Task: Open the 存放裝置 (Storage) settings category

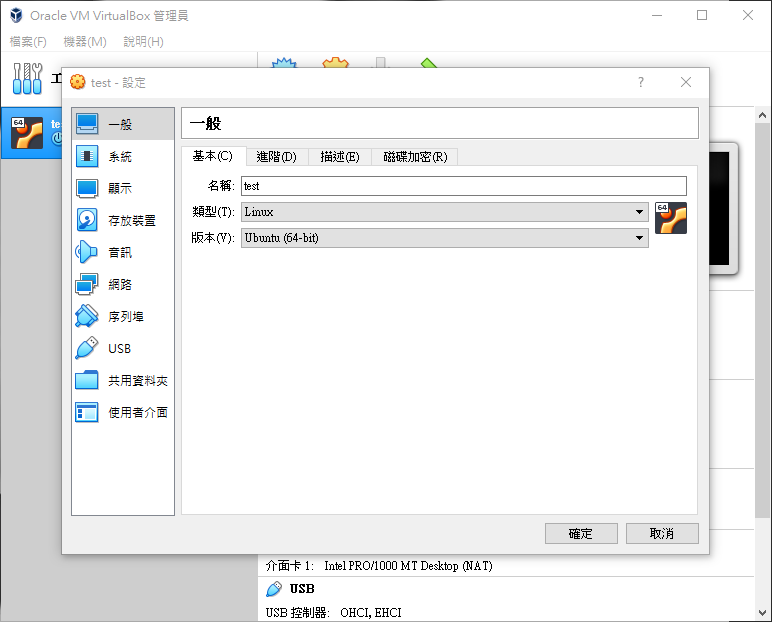Action: [123, 220]
